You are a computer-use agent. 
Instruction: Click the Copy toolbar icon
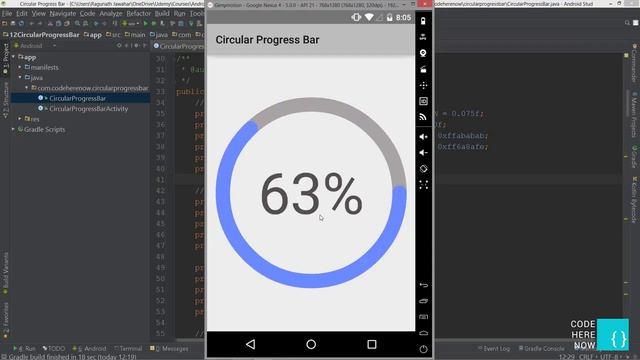tap(58, 24)
